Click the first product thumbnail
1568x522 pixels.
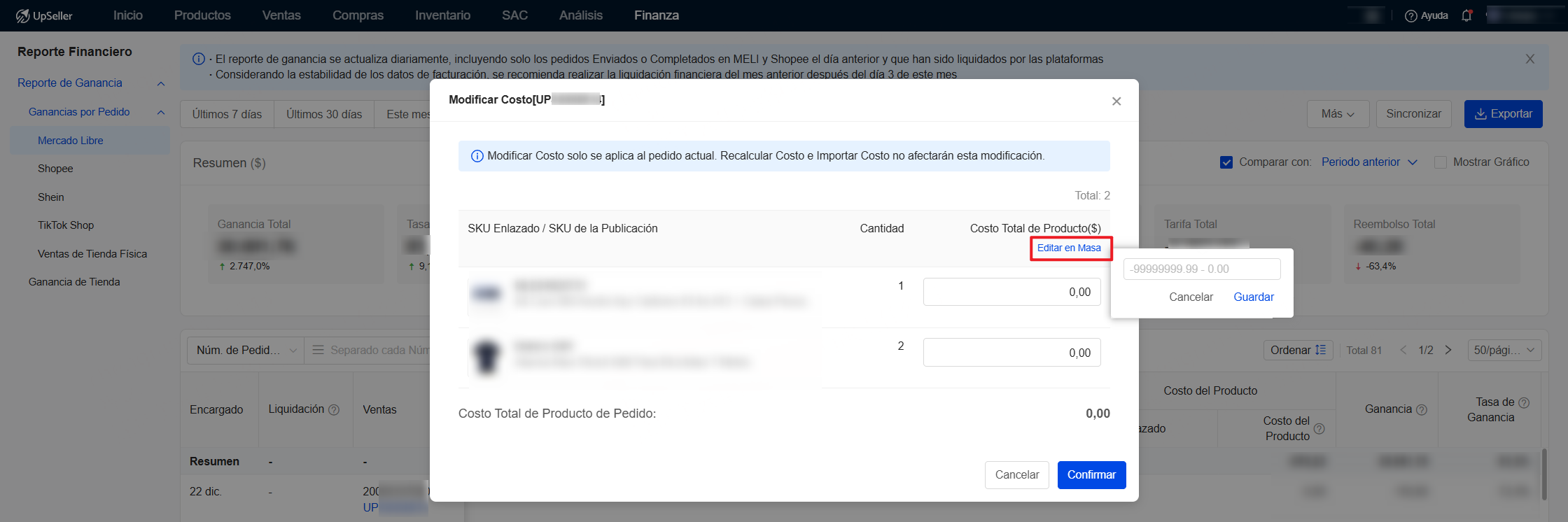coord(486,294)
